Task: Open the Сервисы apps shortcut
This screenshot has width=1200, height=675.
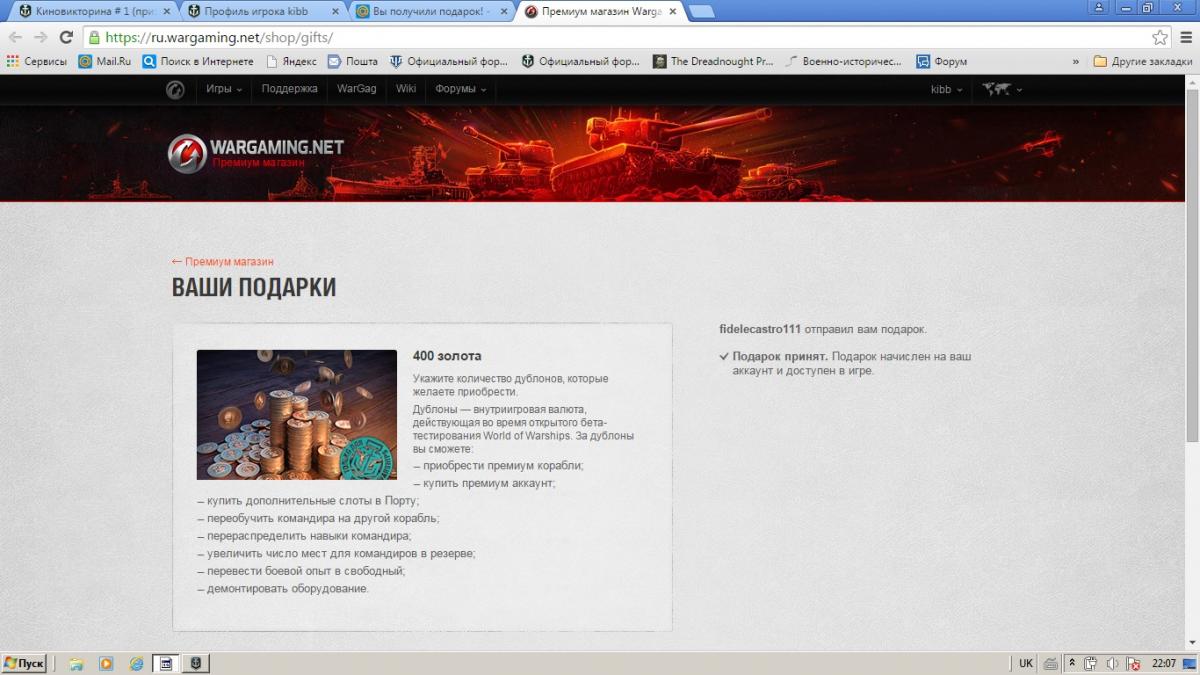Action: 36,61
